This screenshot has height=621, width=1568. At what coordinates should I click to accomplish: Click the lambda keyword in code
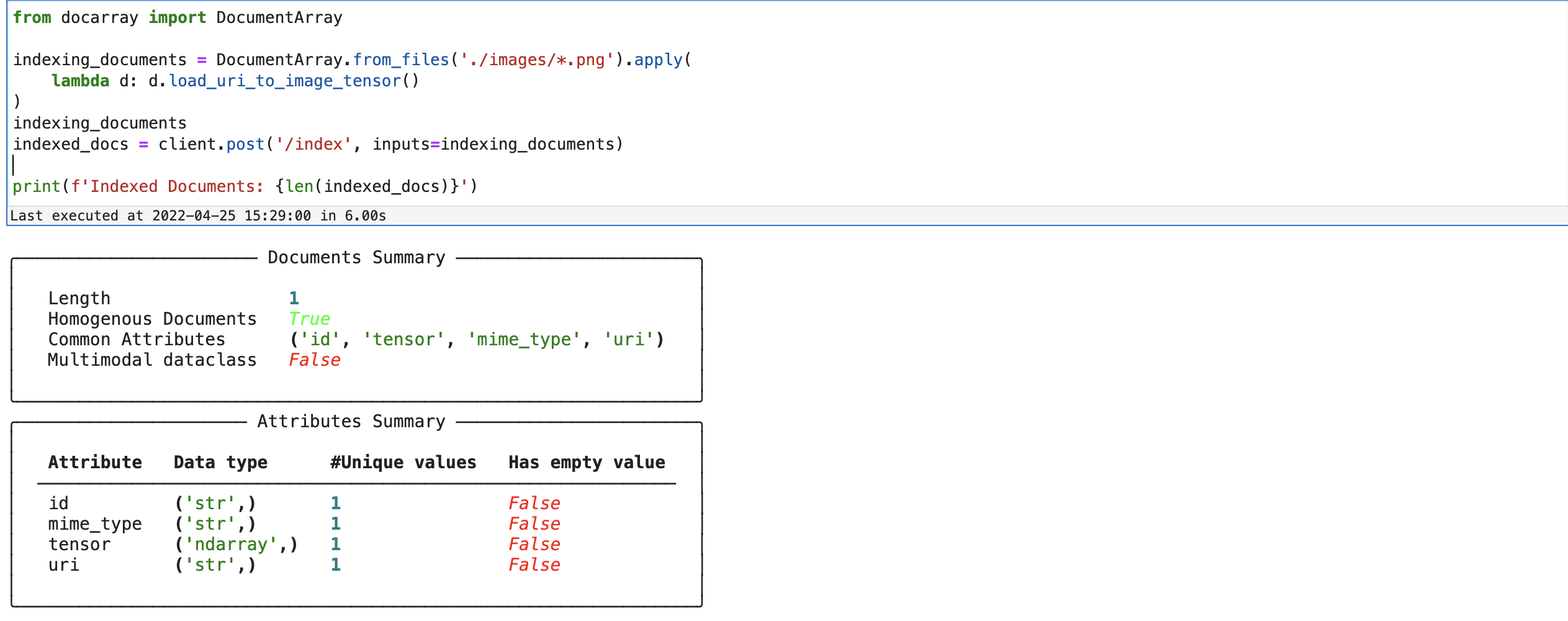click(x=80, y=81)
